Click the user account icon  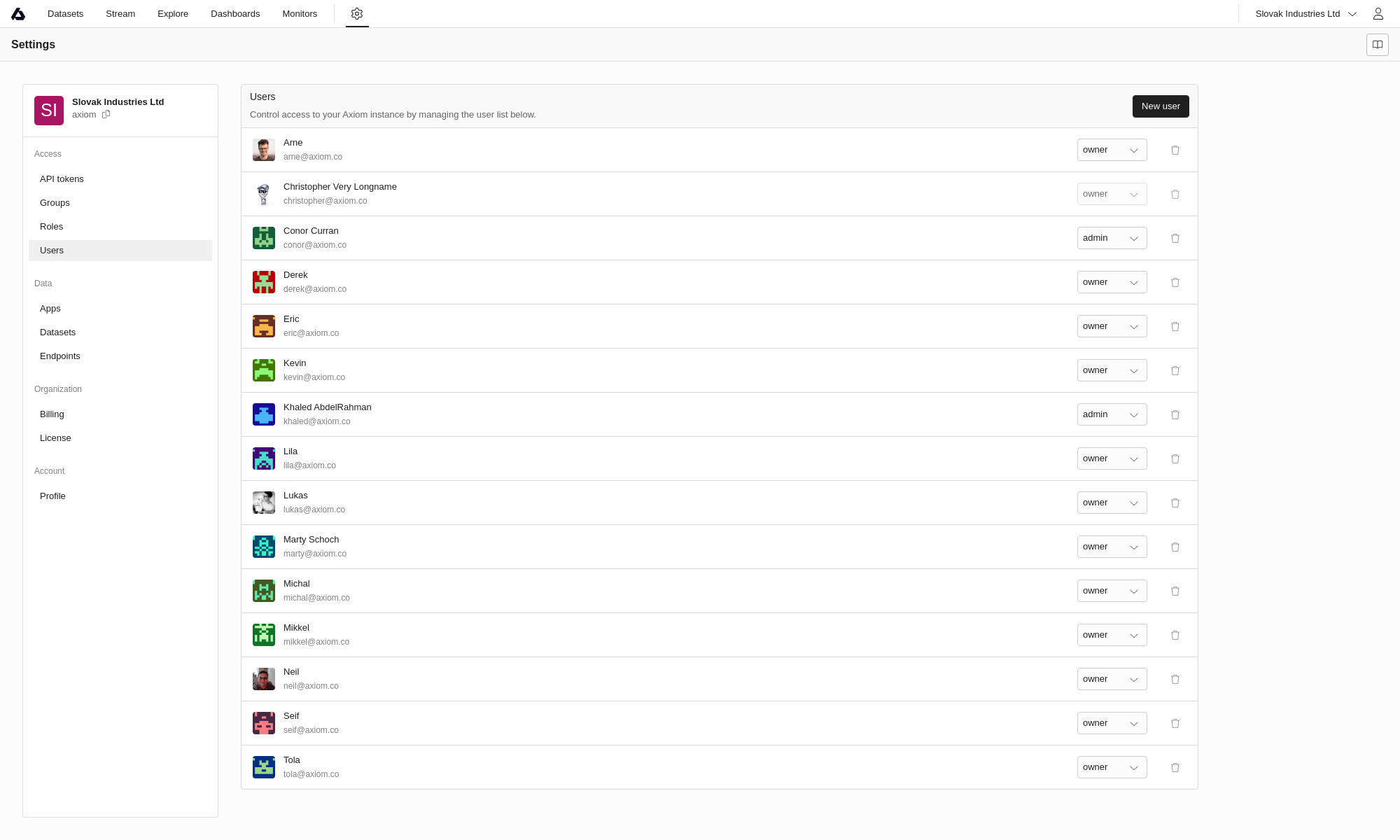coord(1378,14)
